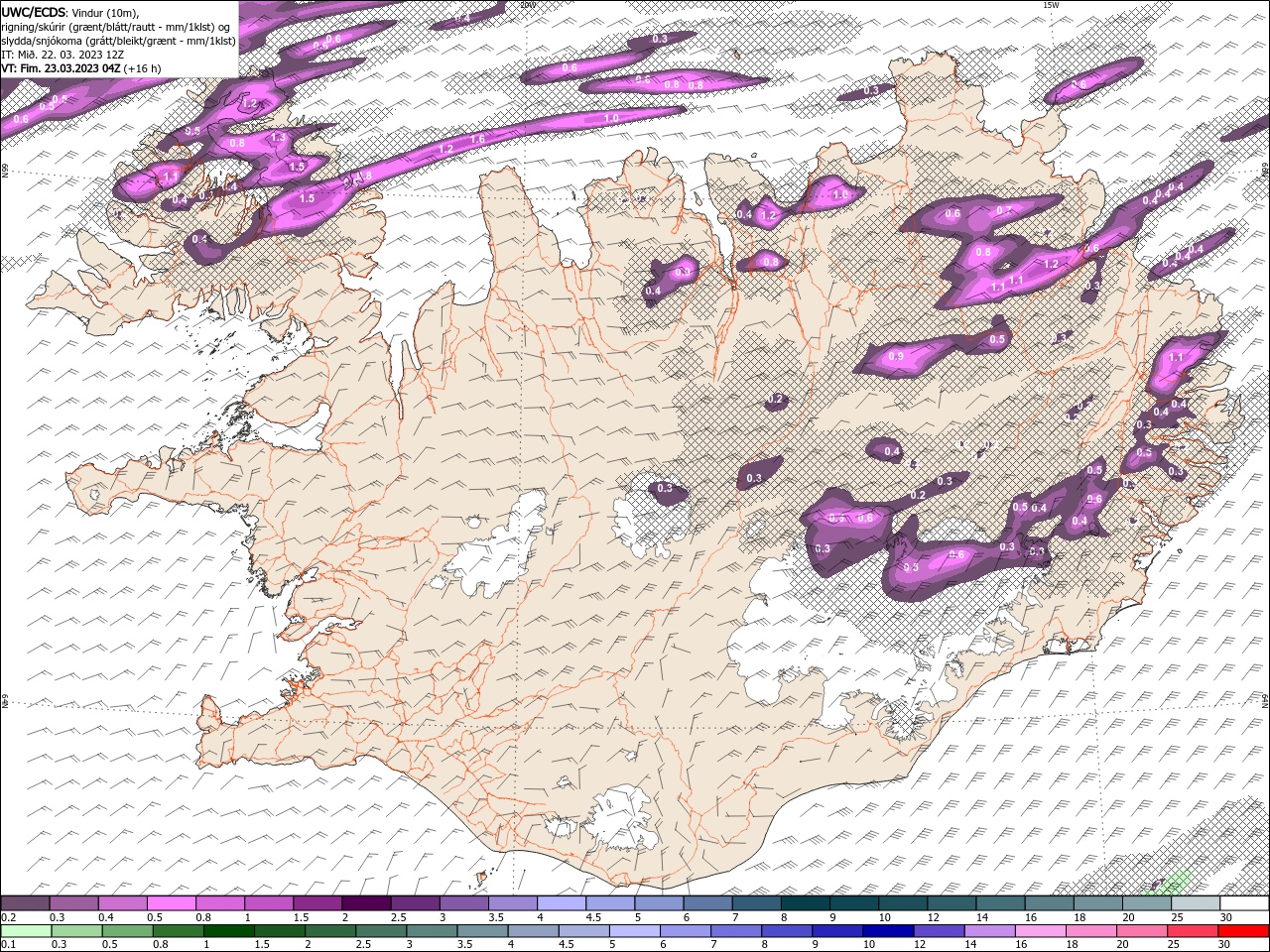
Task: Select the rain legend swatch labeled 20
Action: [x=1140, y=931]
